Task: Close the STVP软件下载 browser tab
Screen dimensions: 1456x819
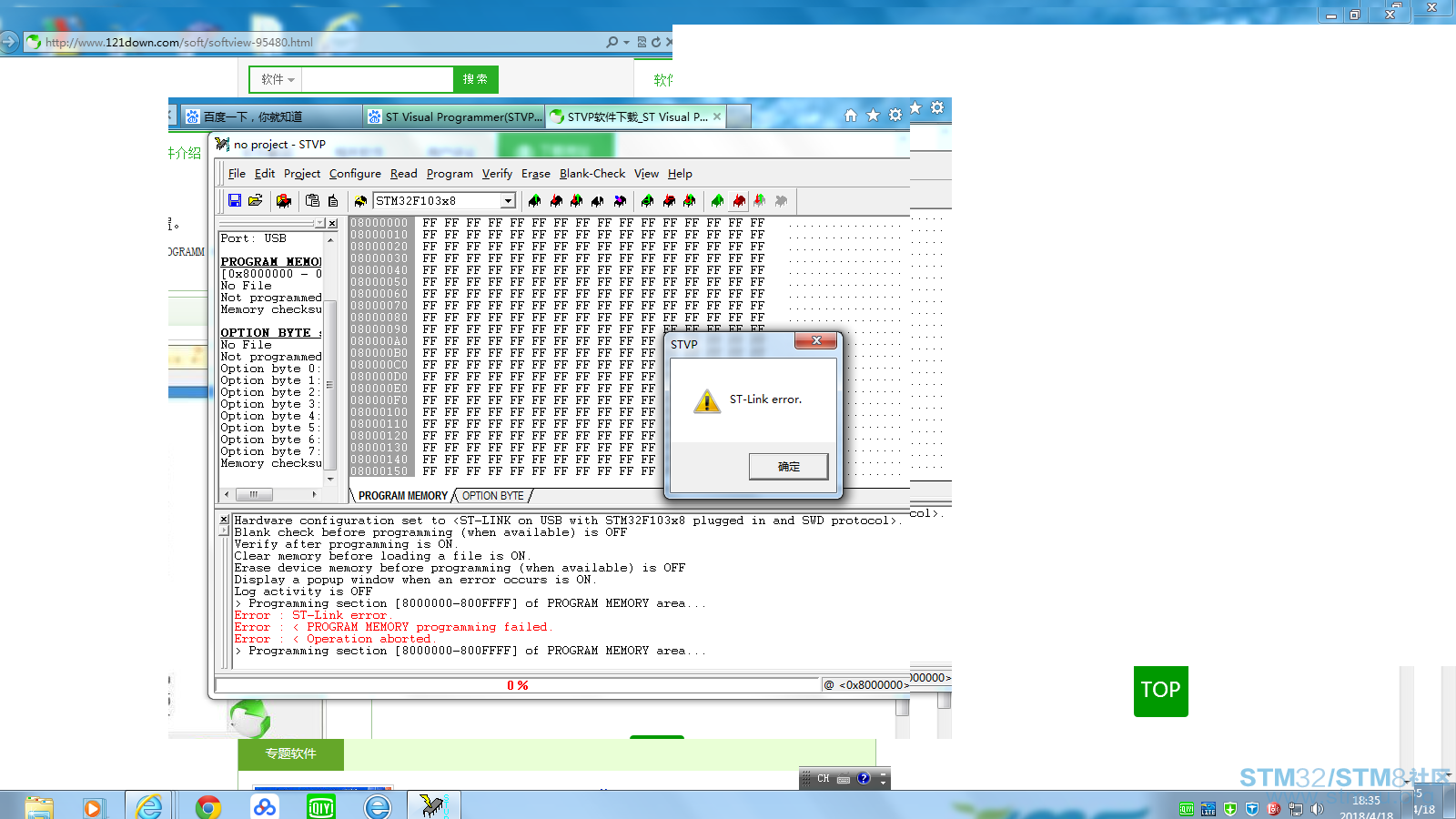Action: (717, 116)
